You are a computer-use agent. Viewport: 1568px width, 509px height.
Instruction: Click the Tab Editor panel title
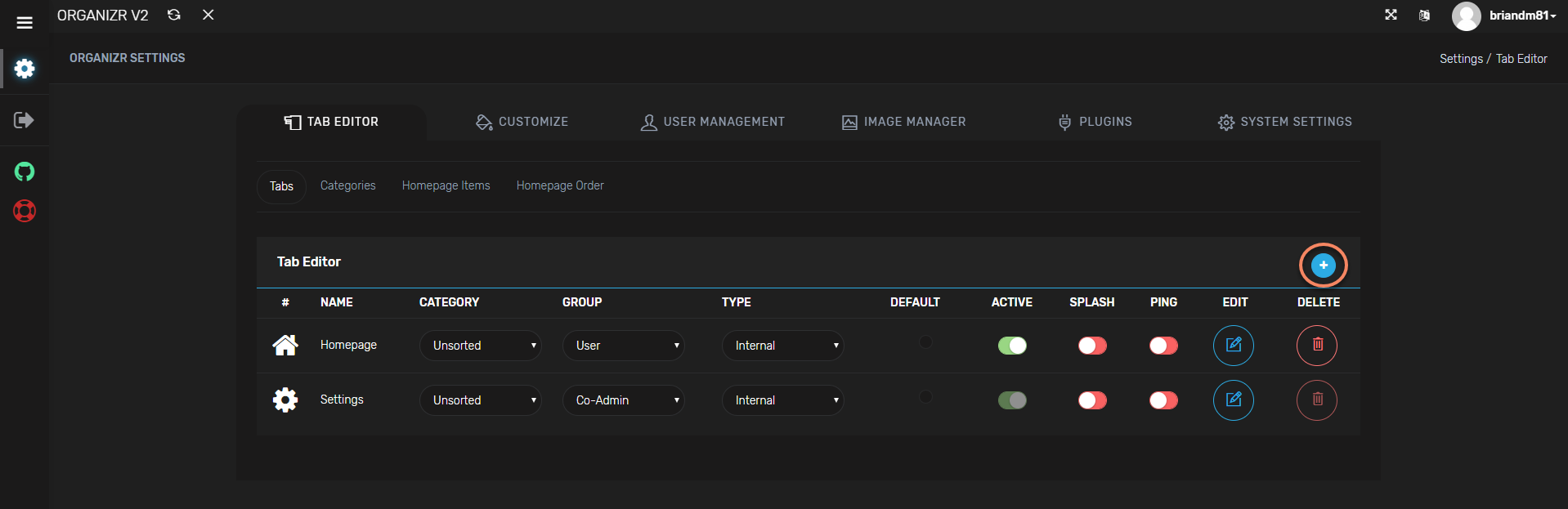(x=309, y=261)
